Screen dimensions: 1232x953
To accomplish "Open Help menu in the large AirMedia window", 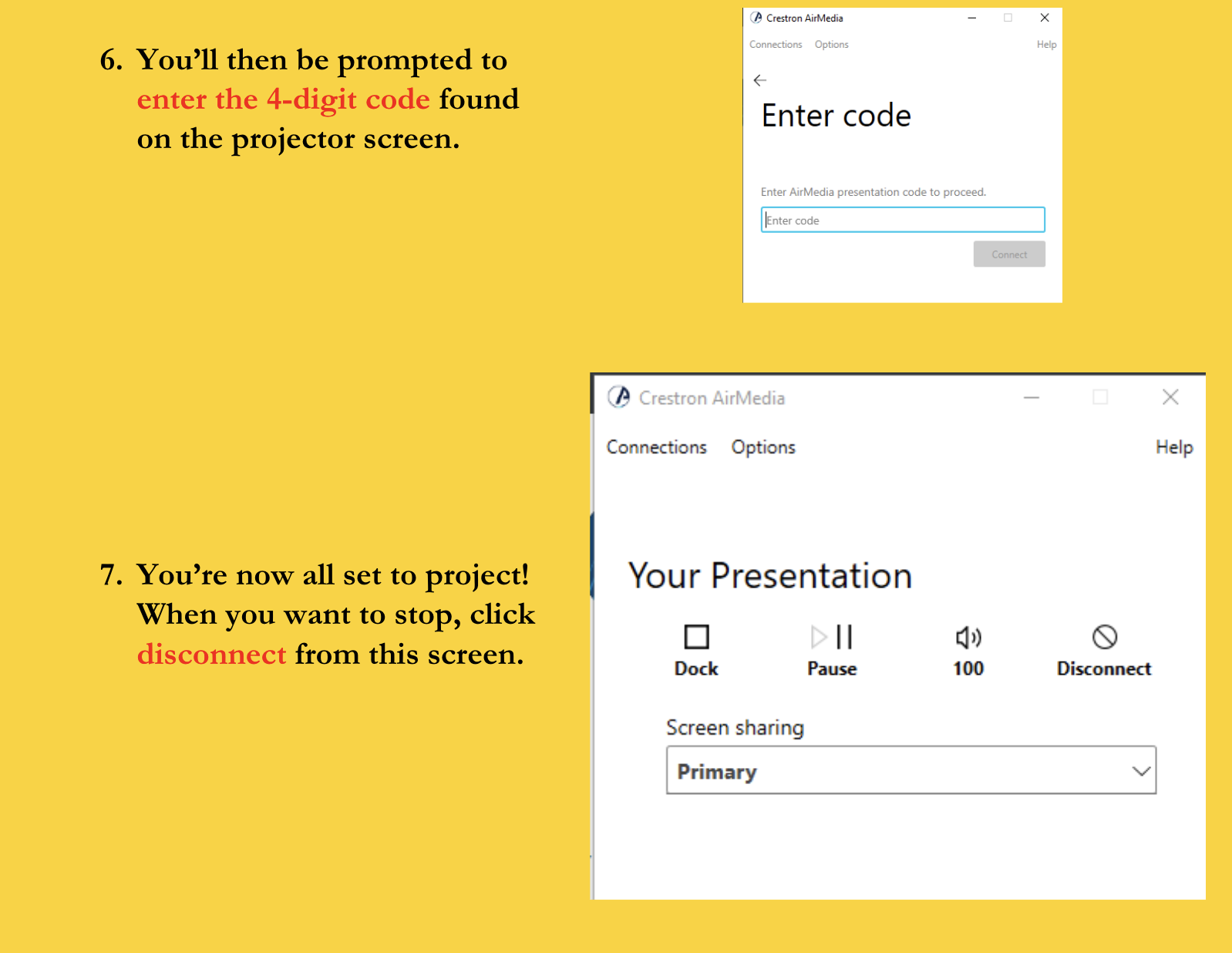I will click(1174, 447).
